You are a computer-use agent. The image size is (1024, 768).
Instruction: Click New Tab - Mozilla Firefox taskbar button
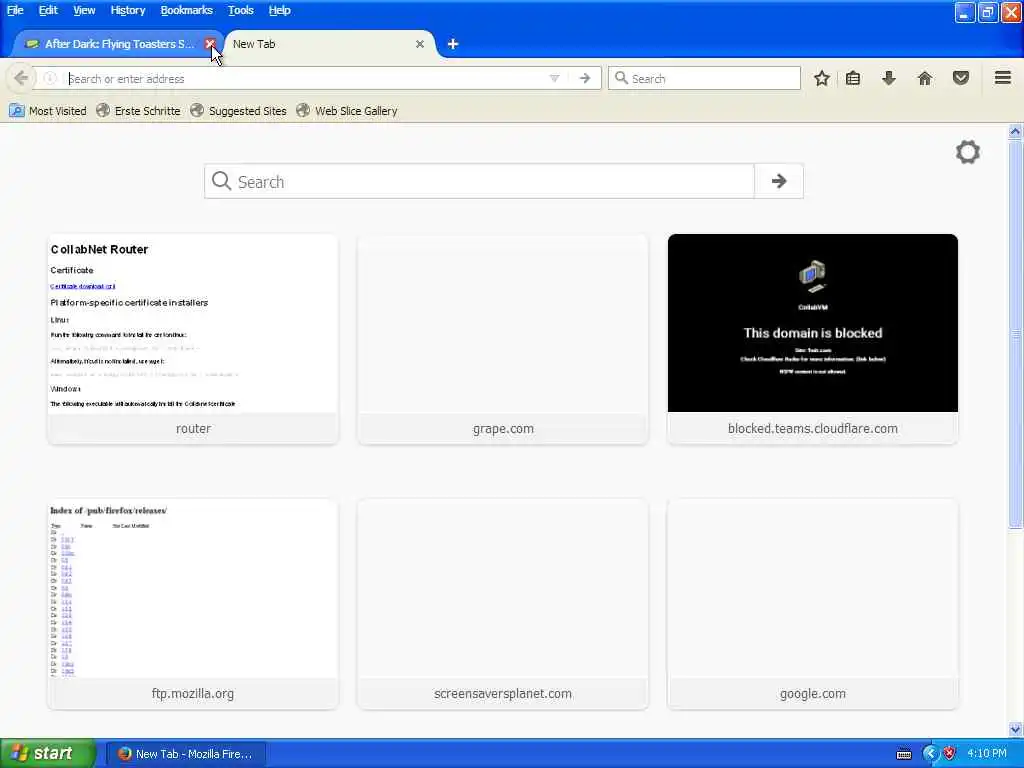coord(185,754)
